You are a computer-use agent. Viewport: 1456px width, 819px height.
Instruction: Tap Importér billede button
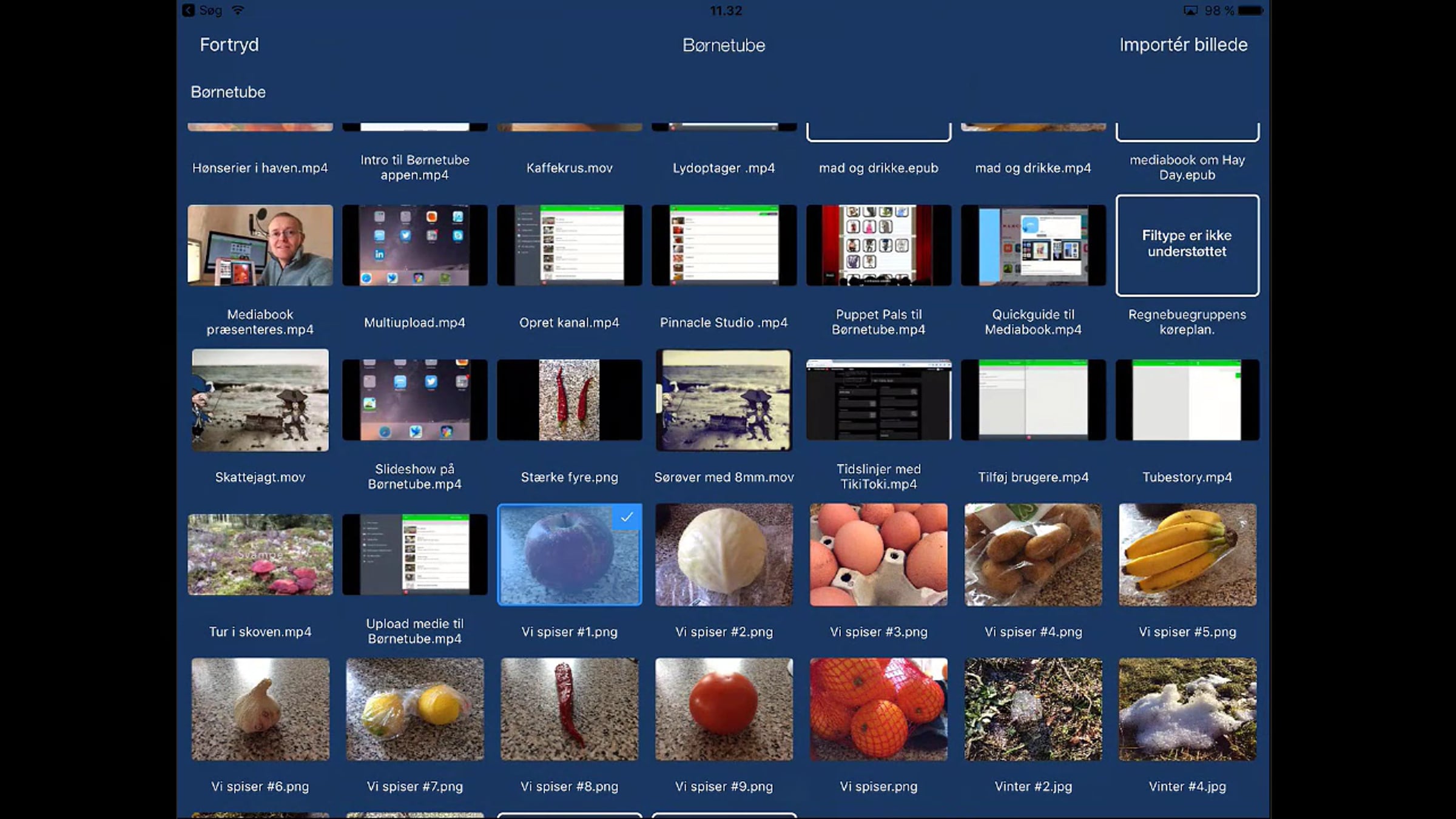pos(1183,45)
